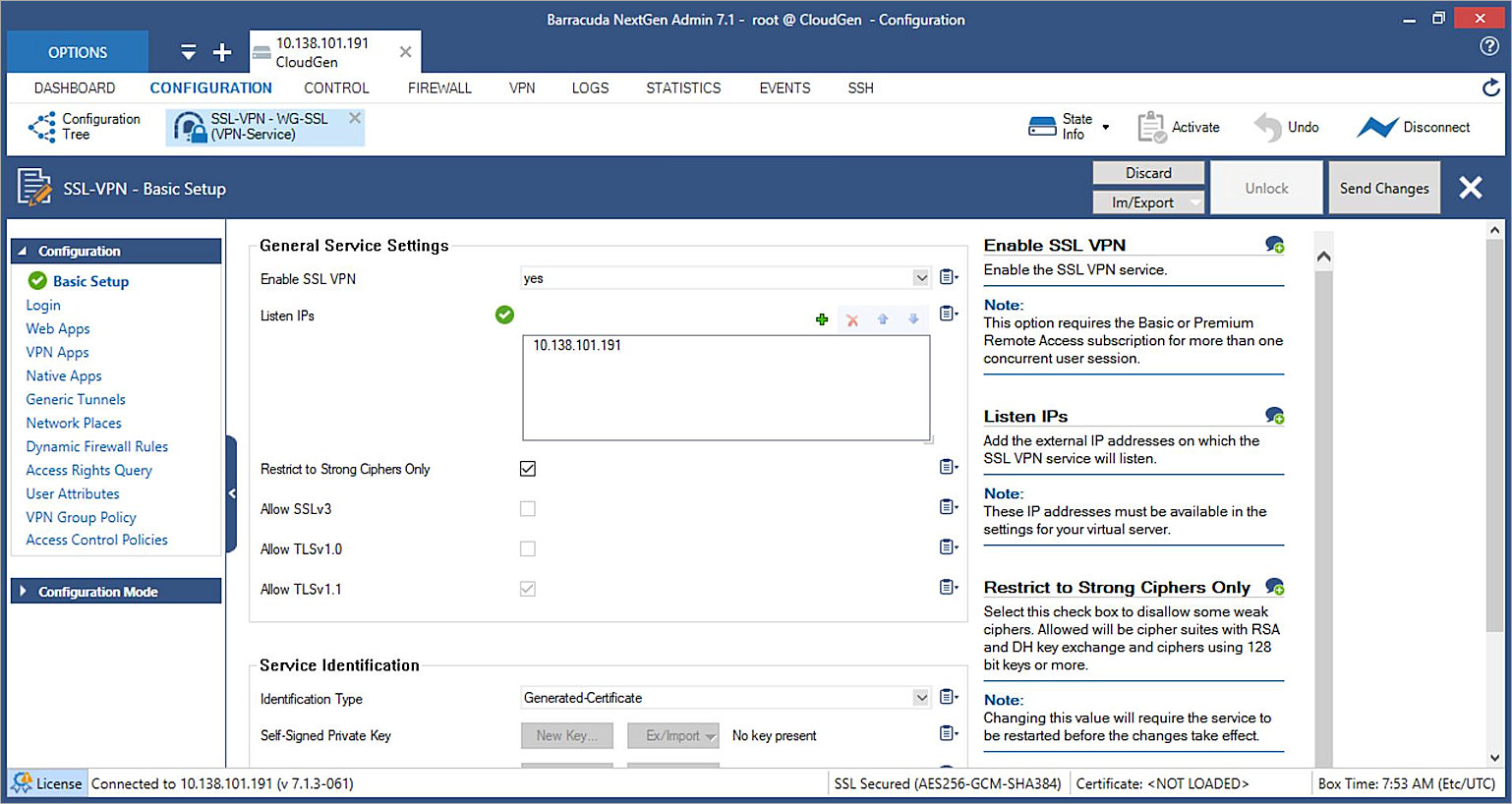Switch to the FIREWALL tab
The height and width of the screenshot is (804, 1512).
pyautogui.click(x=439, y=87)
